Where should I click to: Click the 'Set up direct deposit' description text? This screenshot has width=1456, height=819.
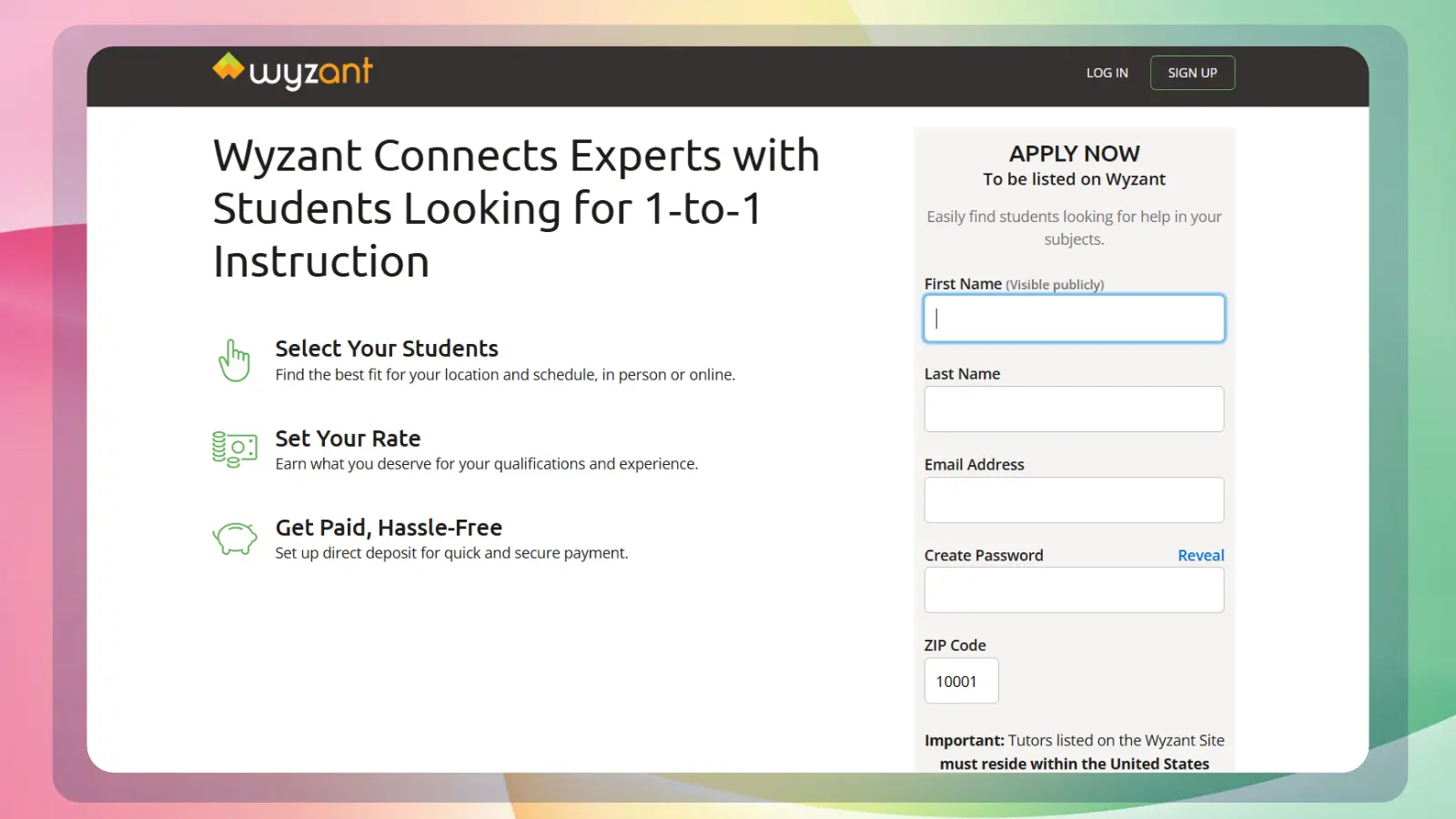451,553
